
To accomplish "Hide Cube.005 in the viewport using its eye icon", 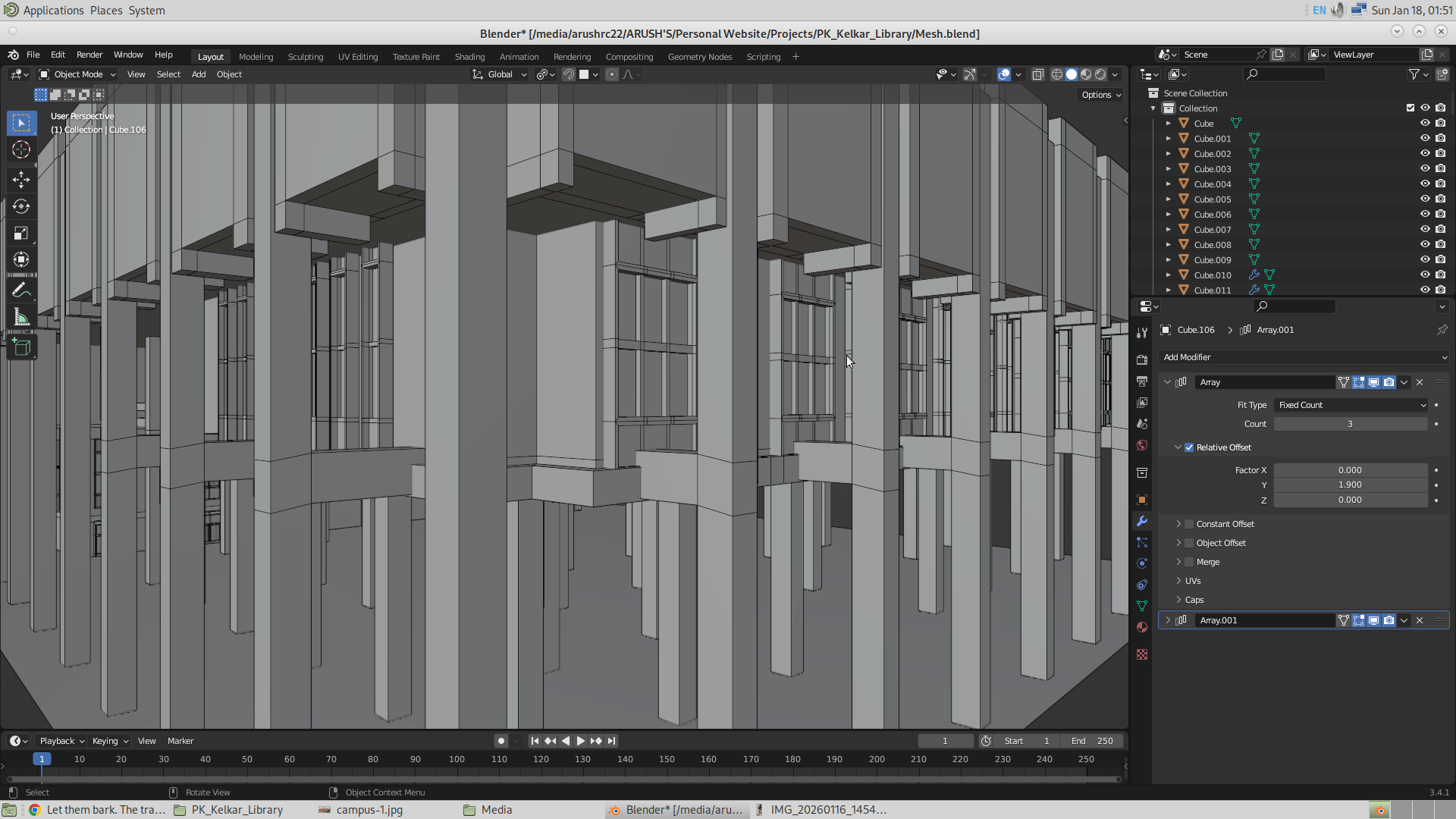I will 1425,199.
